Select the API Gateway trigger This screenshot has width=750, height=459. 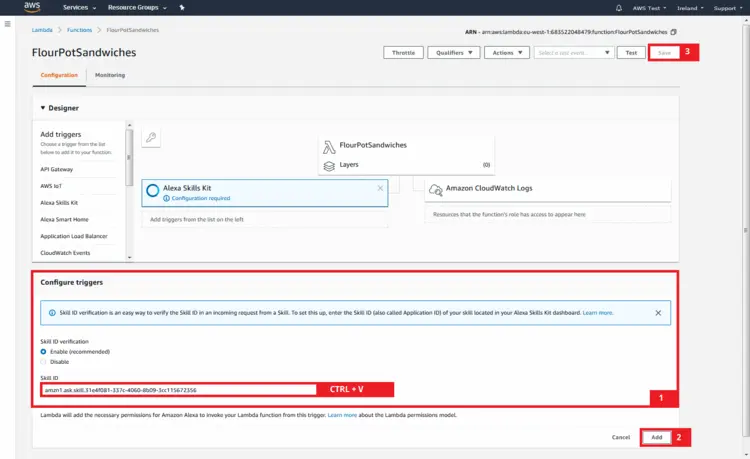(56, 169)
